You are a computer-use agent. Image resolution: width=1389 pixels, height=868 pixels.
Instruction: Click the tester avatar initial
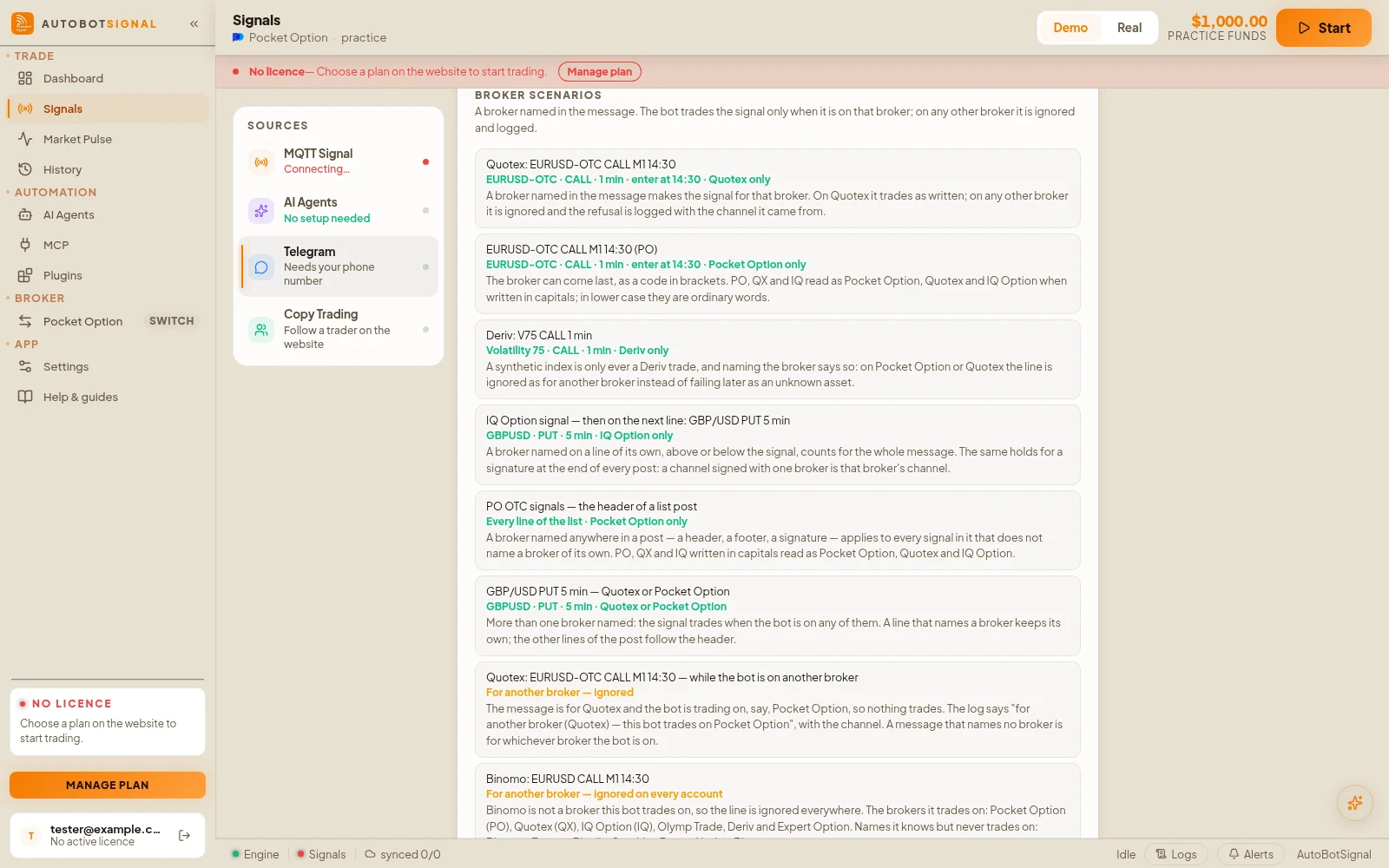coord(31,835)
